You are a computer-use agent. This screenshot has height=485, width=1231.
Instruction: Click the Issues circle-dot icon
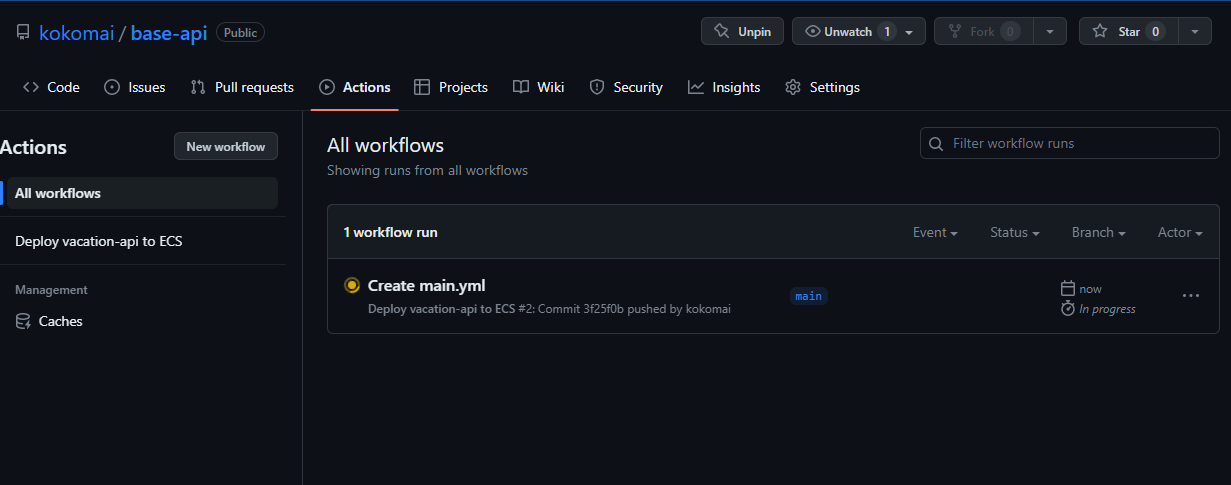[112, 87]
